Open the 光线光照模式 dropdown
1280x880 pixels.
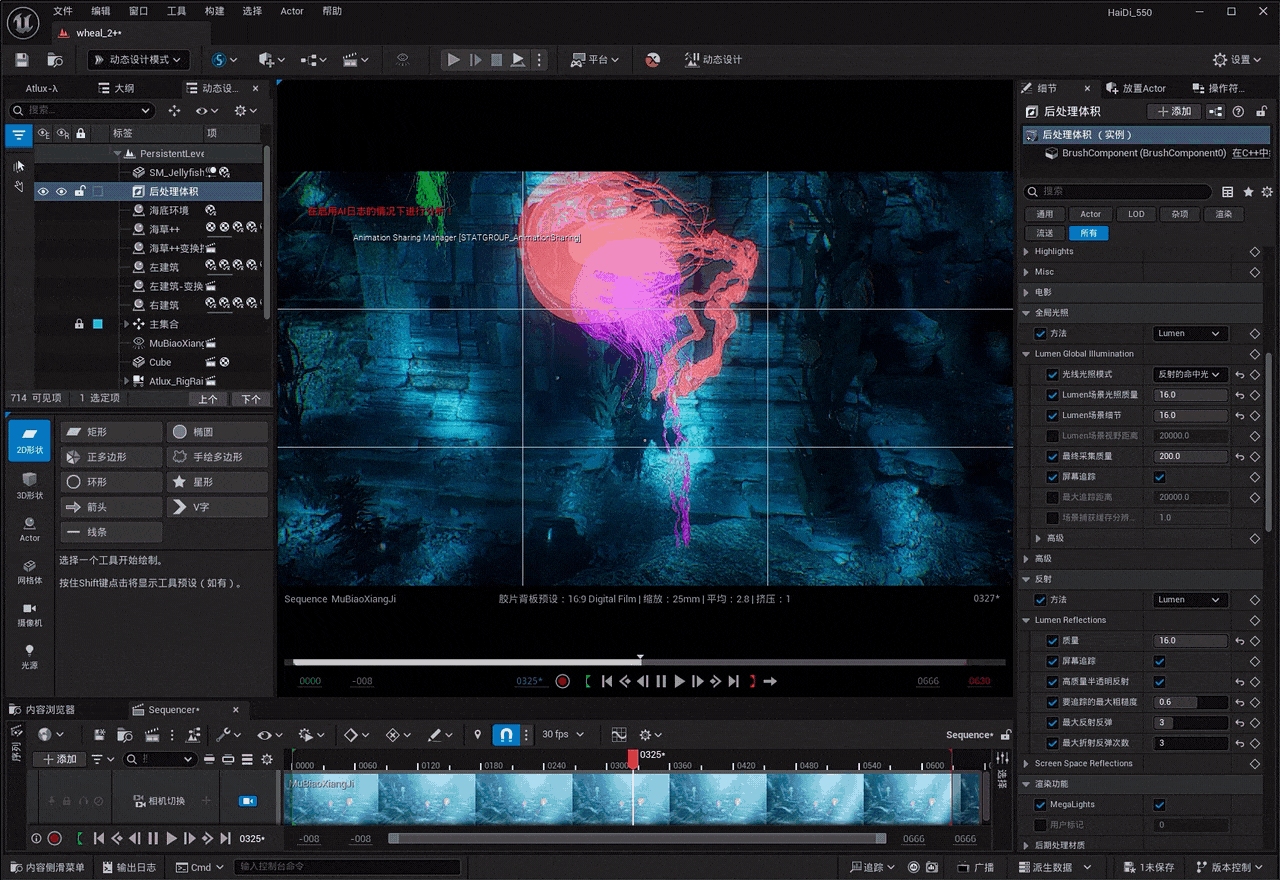pos(1190,375)
